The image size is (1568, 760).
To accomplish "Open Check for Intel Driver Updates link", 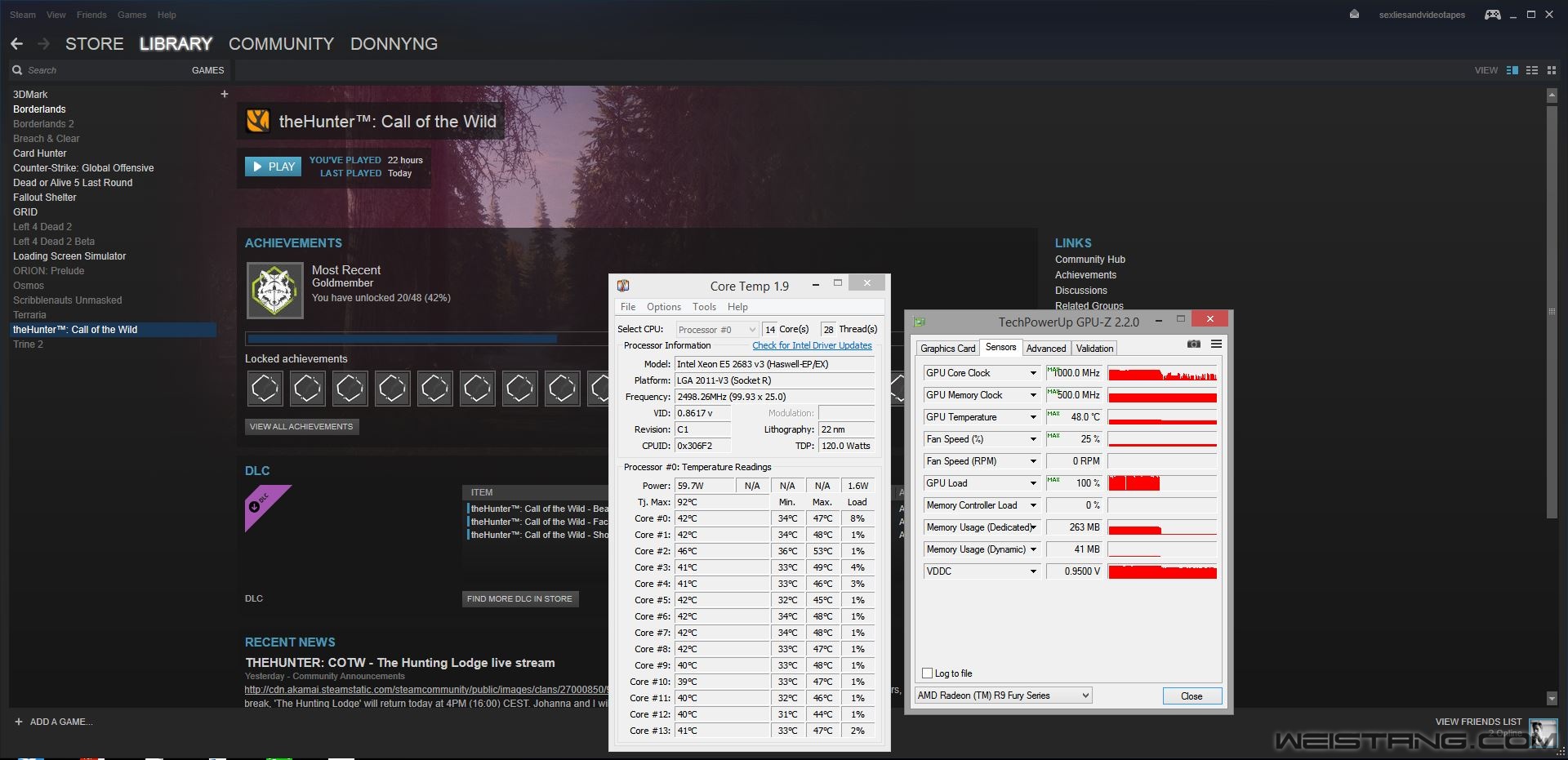I will [812, 346].
